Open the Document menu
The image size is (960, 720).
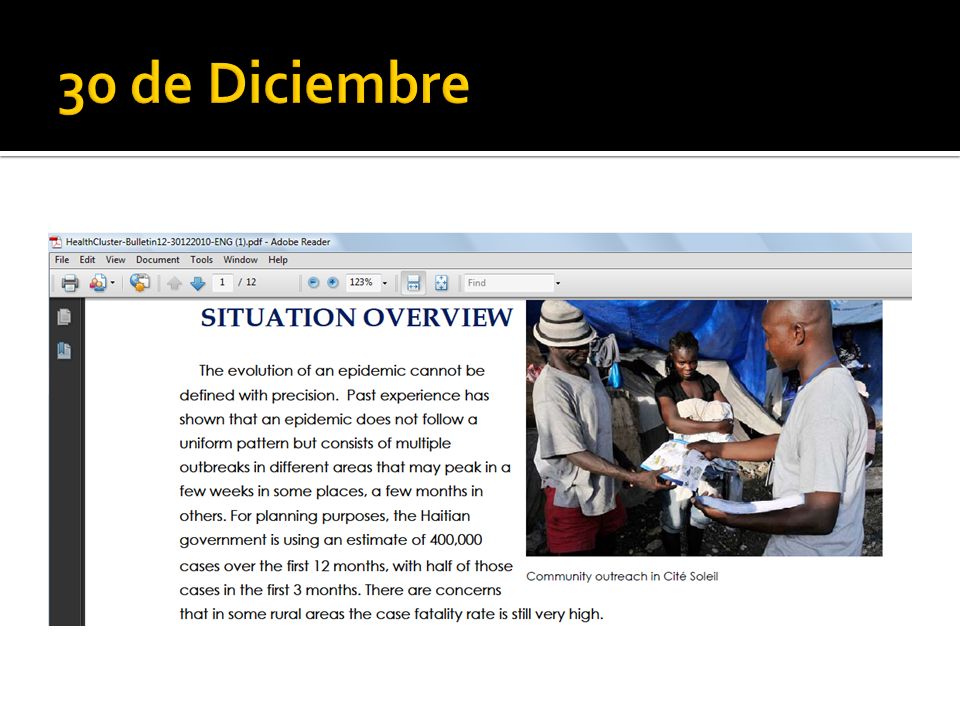[x=158, y=260]
